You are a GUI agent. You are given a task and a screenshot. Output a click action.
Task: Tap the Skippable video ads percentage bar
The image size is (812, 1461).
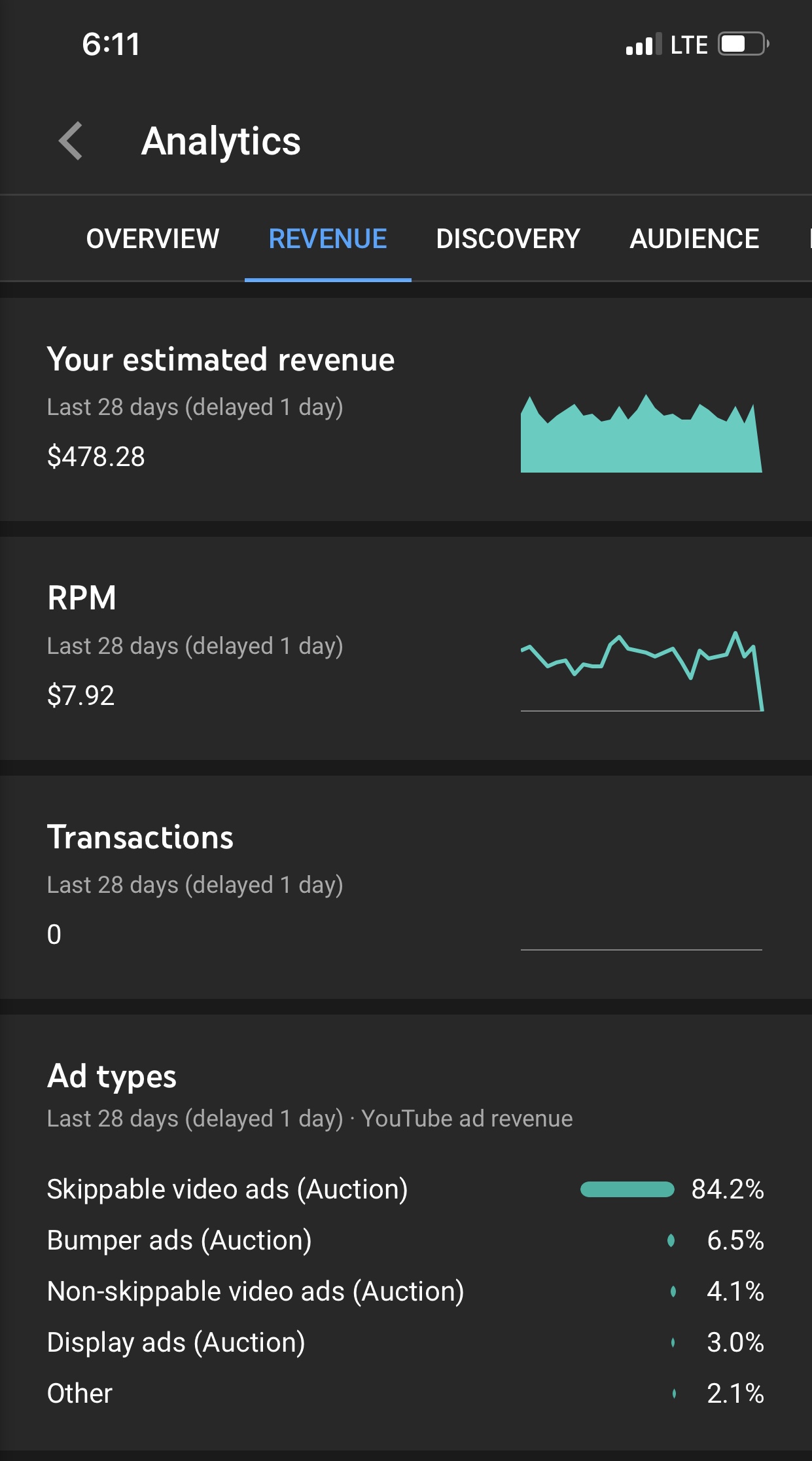pyautogui.click(x=627, y=1189)
